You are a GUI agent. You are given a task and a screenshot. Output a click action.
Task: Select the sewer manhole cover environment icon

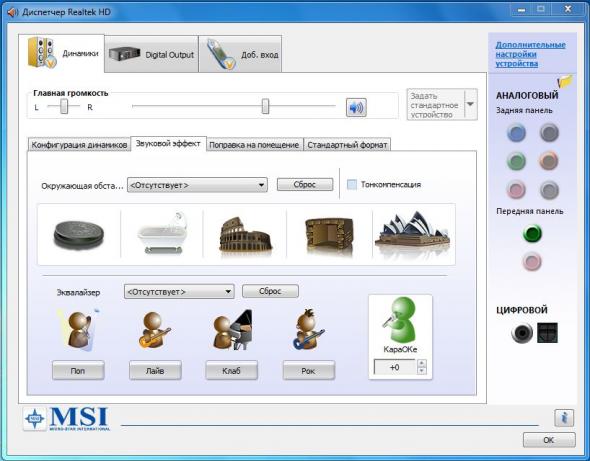(x=79, y=235)
